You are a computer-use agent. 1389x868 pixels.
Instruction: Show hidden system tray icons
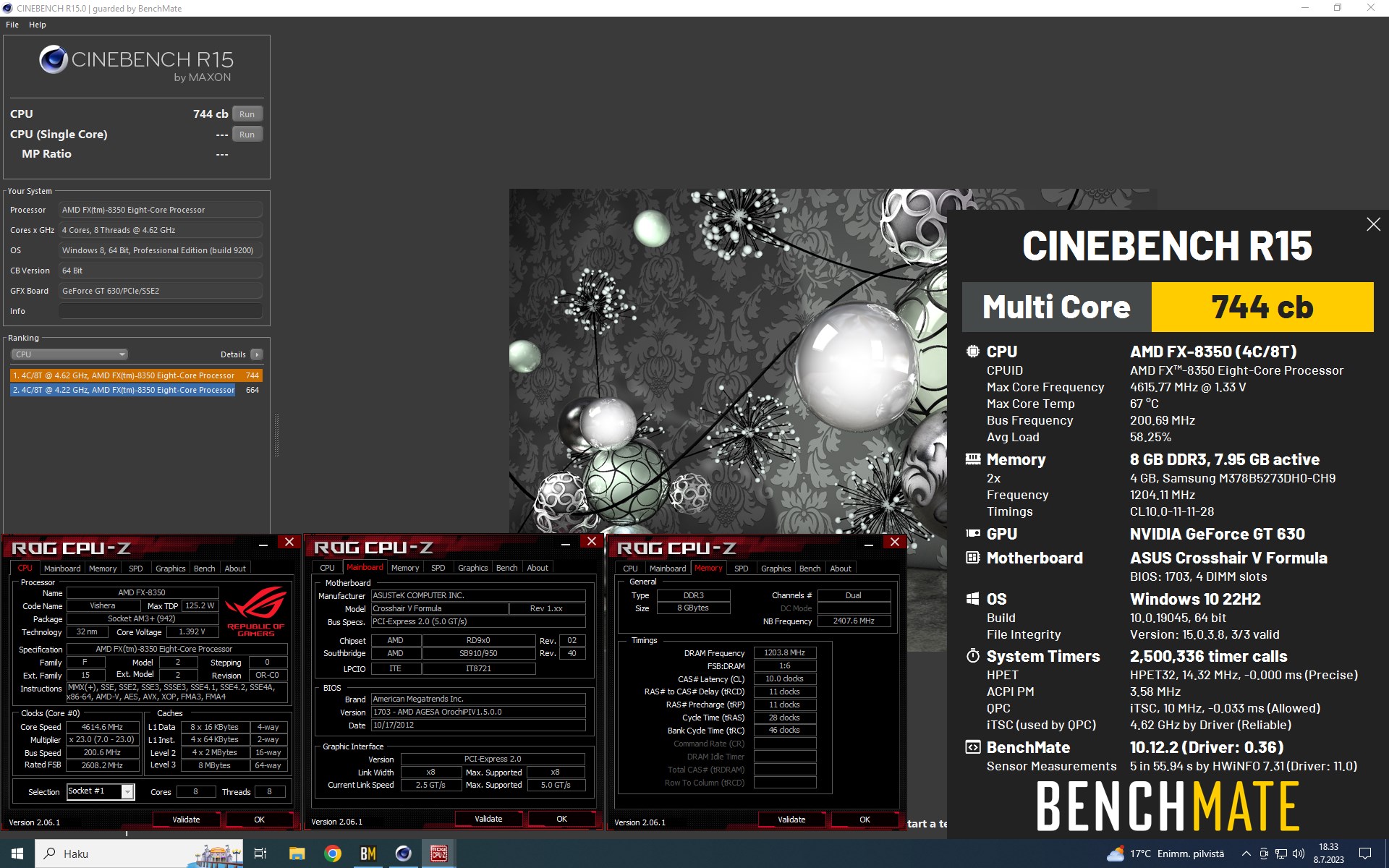(x=1246, y=854)
